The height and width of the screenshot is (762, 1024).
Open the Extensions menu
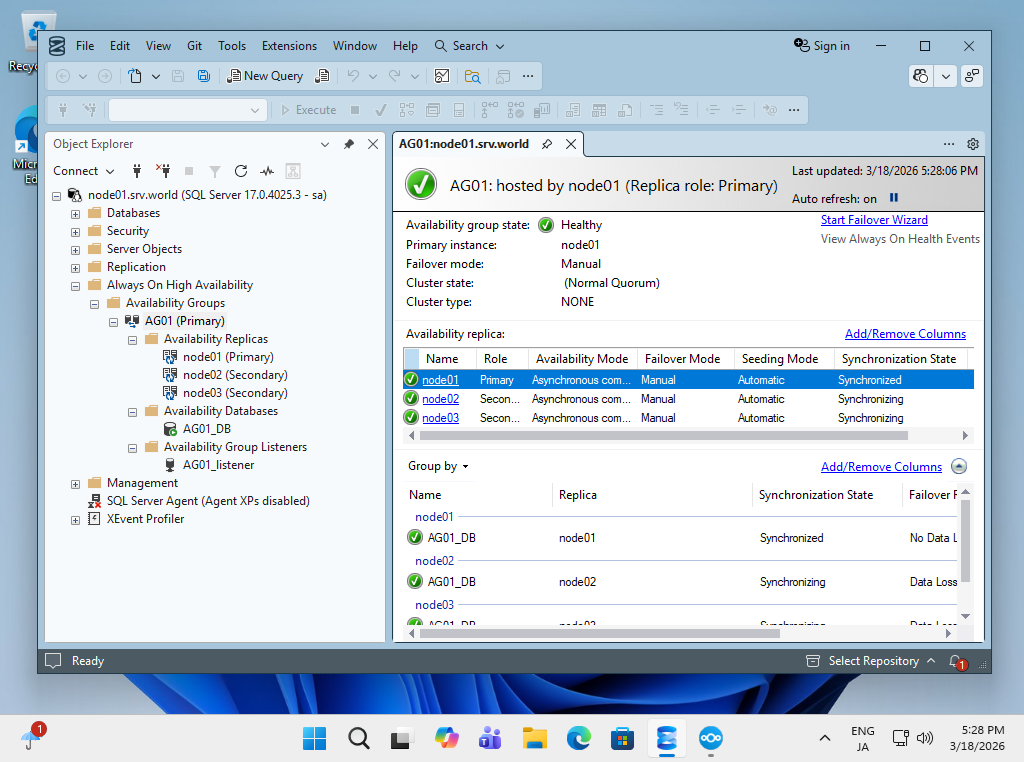pos(289,46)
